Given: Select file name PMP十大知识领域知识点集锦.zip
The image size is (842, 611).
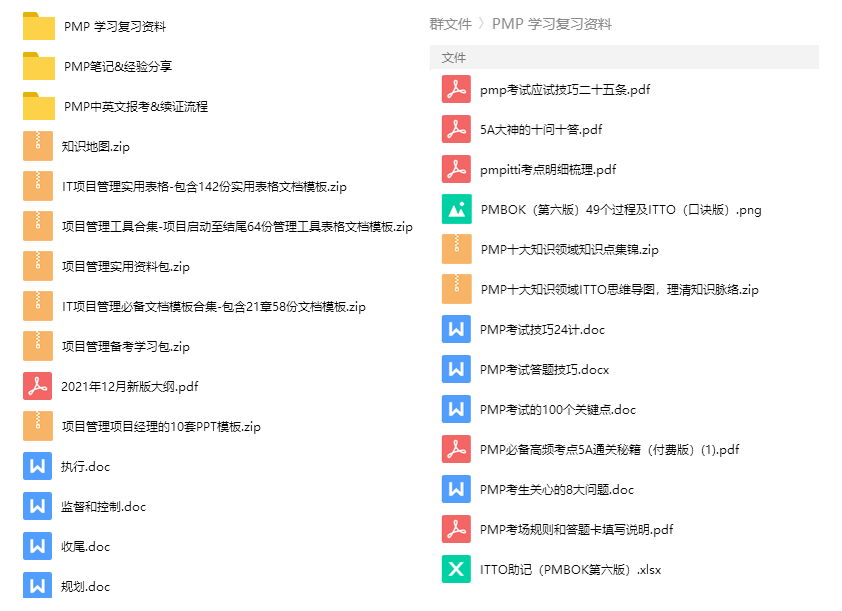Looking at the screenshot, I should [569, 250].
